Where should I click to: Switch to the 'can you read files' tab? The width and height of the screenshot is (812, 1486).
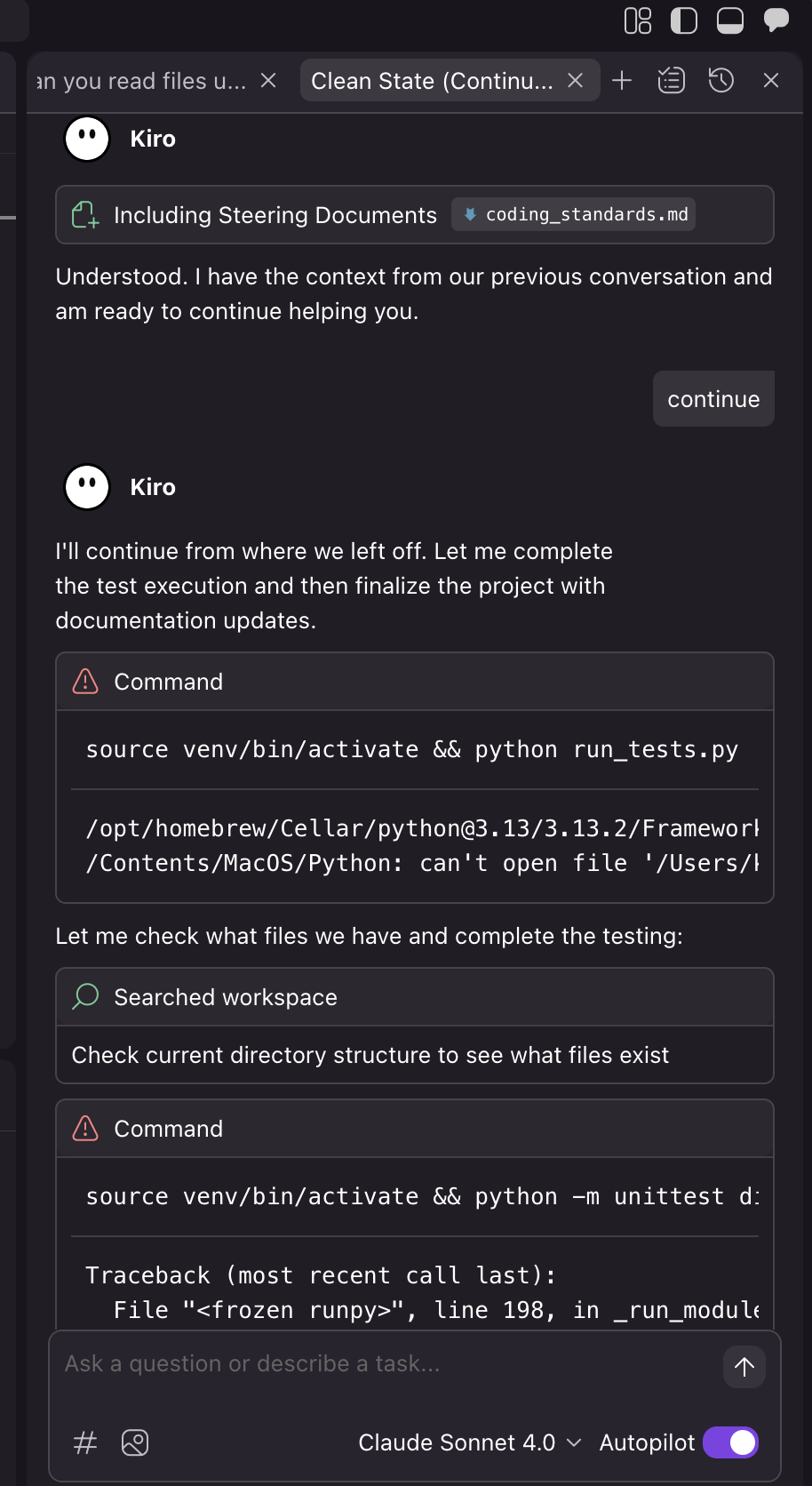(x=142, y=81)
